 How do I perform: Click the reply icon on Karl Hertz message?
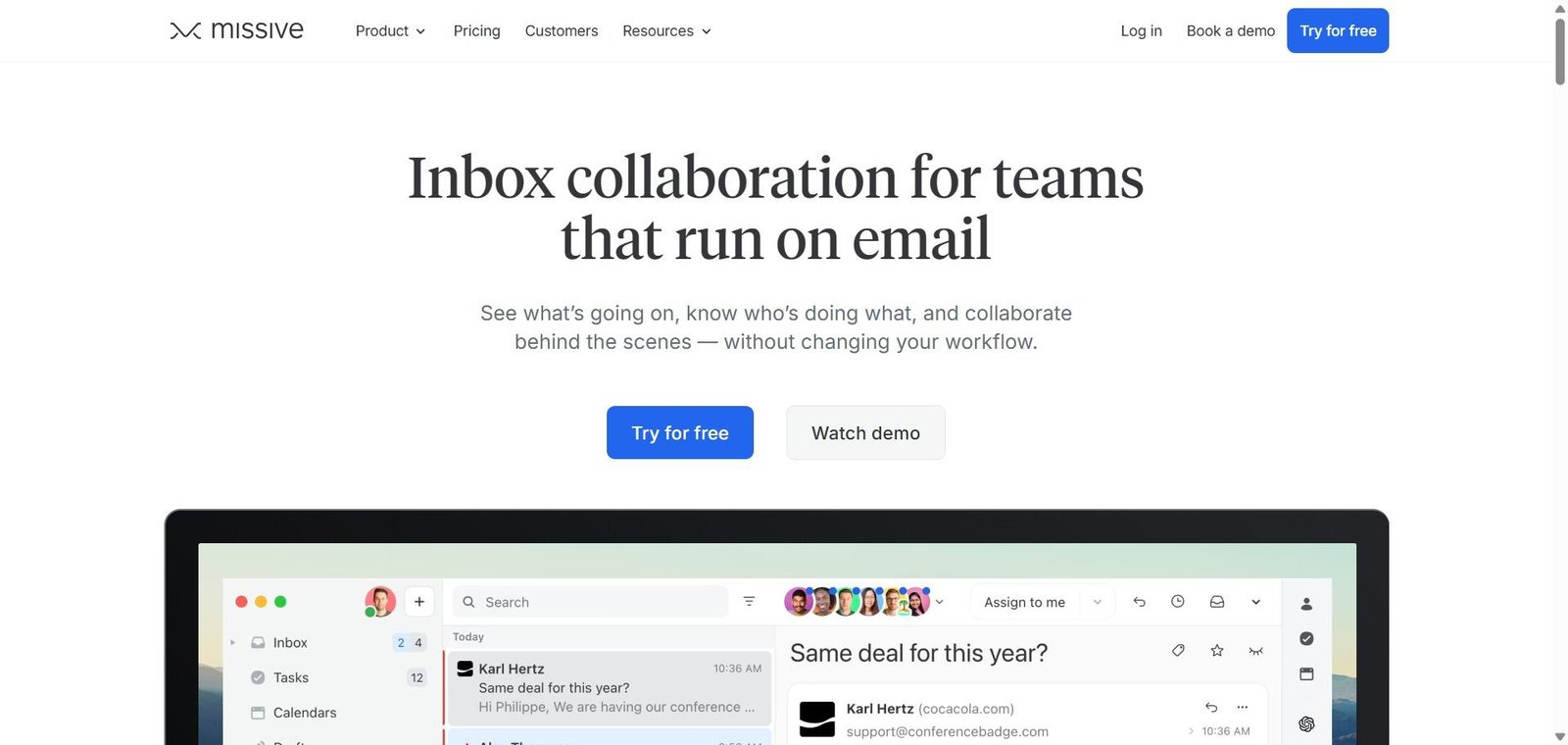click(x=1211, y=707)
